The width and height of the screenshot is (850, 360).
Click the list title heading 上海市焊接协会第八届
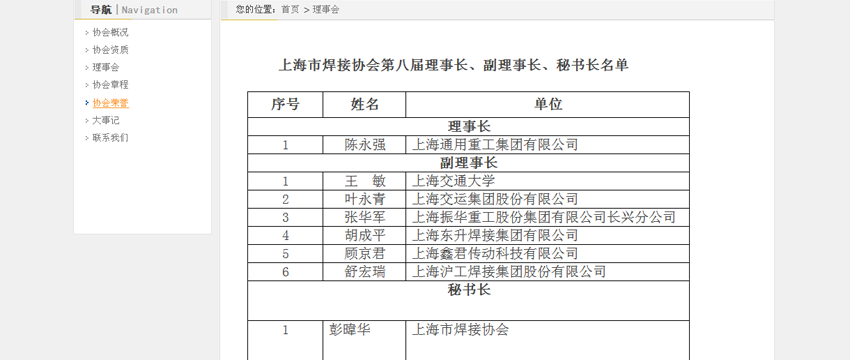coord(454,66)
